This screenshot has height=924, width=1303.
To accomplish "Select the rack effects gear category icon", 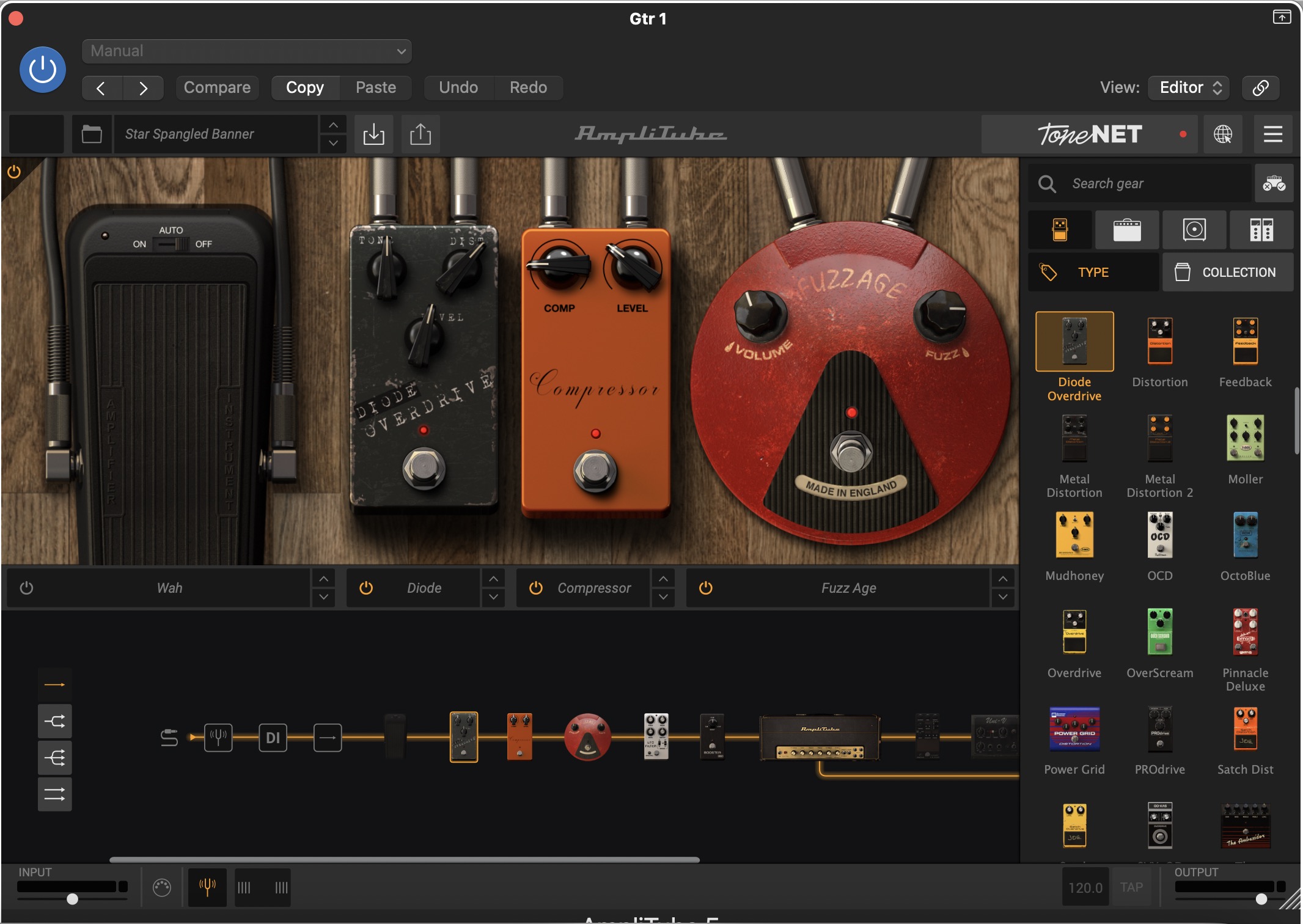I will coord(1261,230).
